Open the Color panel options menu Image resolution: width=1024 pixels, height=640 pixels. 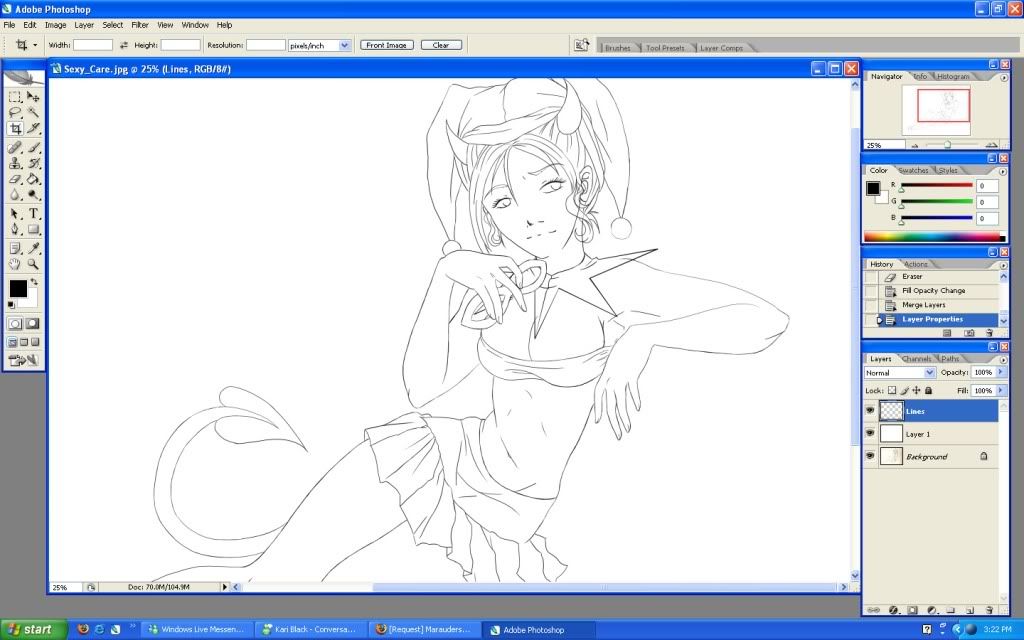[x=1003, y=171]
